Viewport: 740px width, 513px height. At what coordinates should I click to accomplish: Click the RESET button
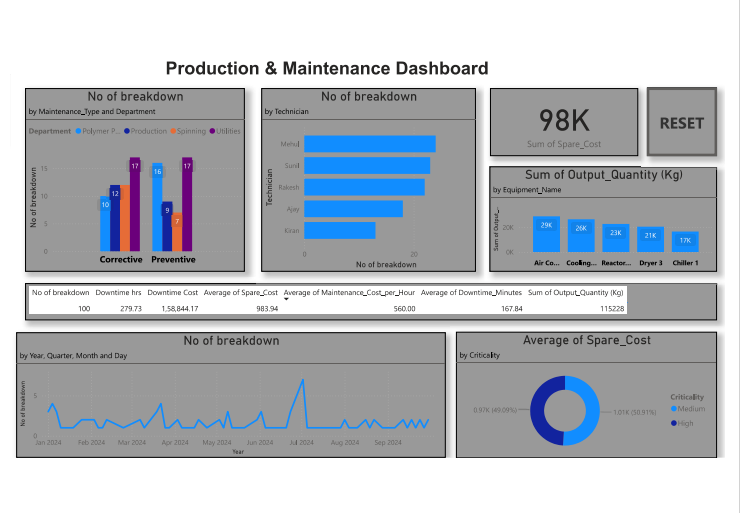(x=682, y=122)
